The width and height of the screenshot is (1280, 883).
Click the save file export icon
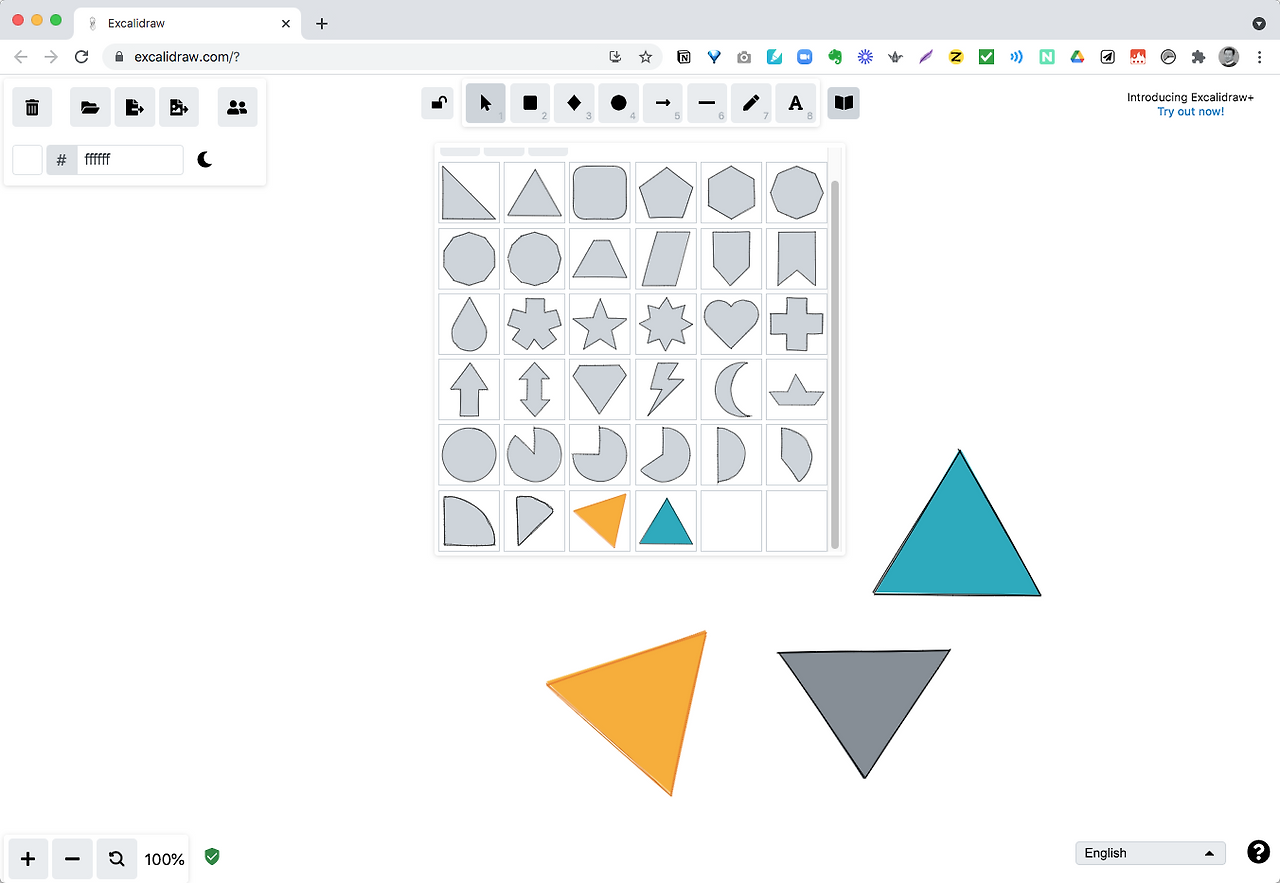coord(135,107)
